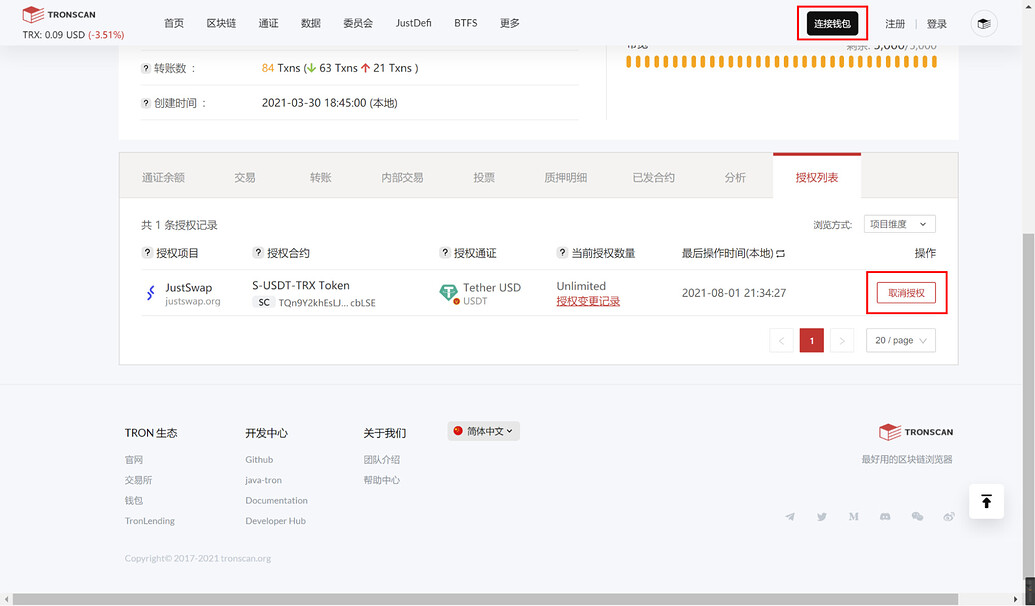Viewport: 1035px width, 606px height.
Task: Open the 浏览方式 项目维度 dropdown
Action: [x=898, y=223]
